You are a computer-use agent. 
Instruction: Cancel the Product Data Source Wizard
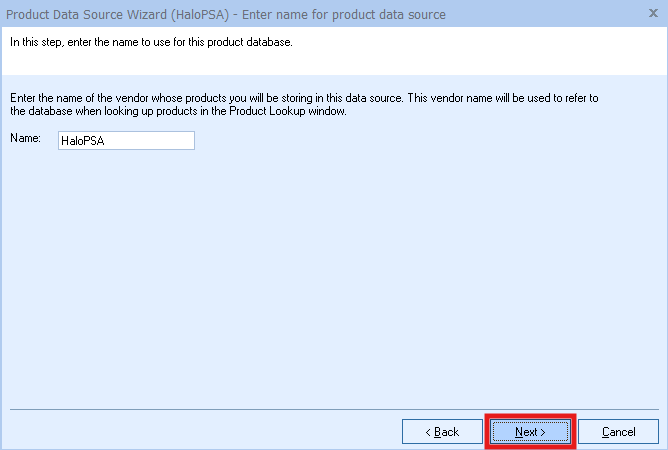tap(618, 431)
